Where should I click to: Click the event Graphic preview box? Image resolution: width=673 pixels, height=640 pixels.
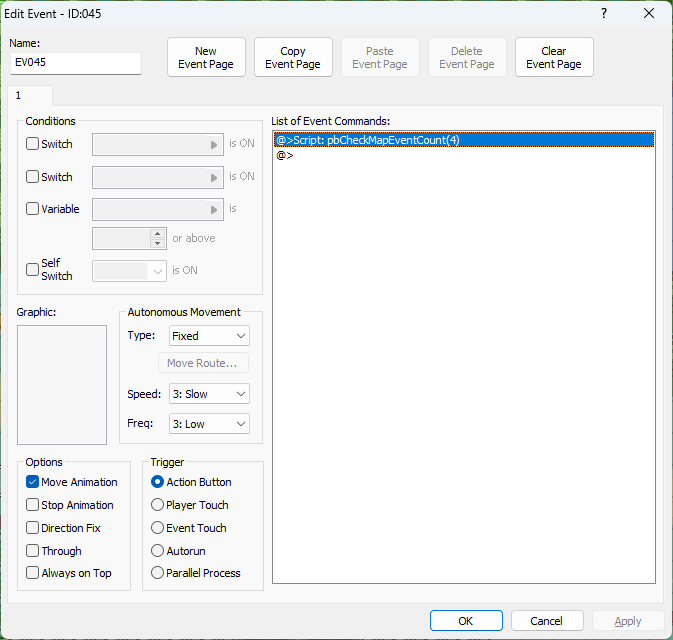pyautogui.click(x=62, y=384)
